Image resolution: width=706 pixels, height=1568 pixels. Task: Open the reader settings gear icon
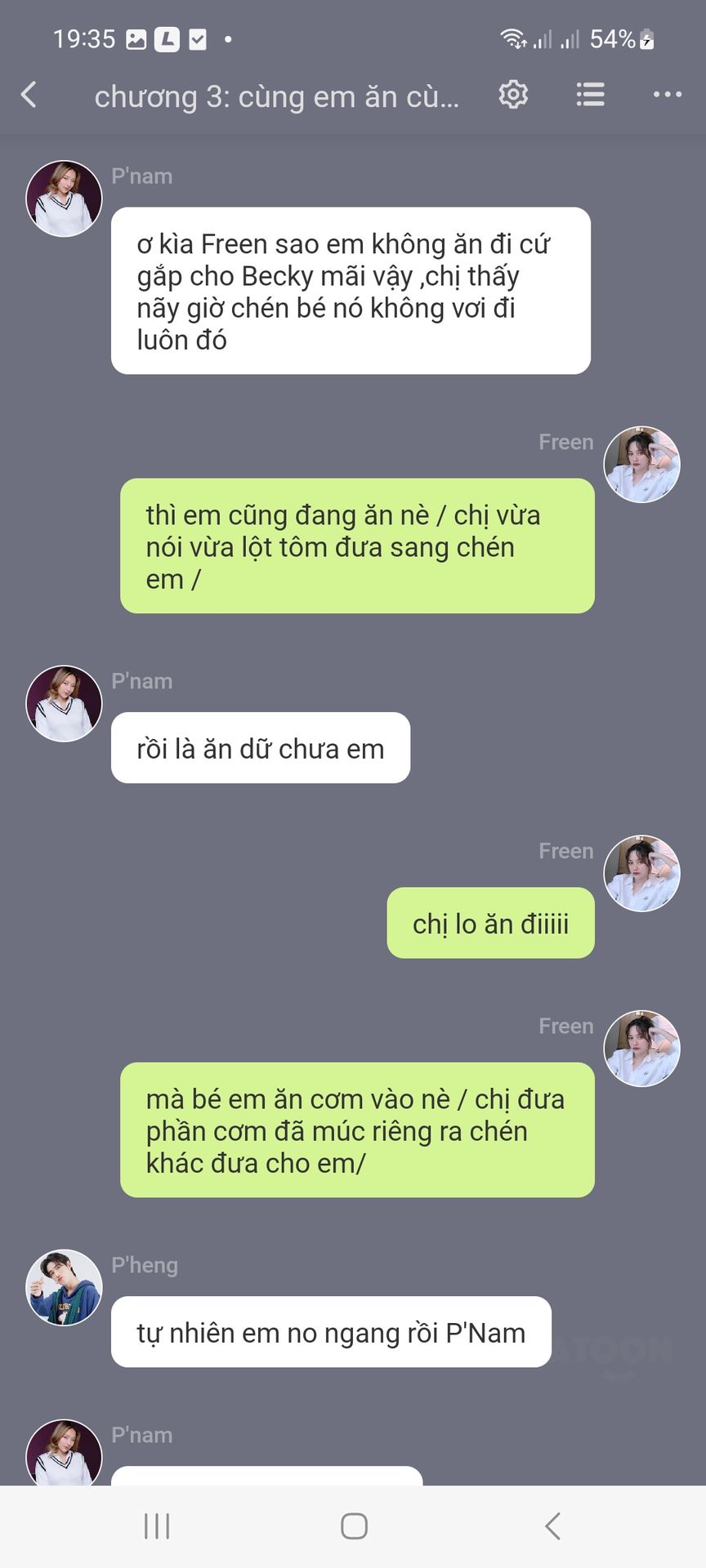click(x=513, y=95)
